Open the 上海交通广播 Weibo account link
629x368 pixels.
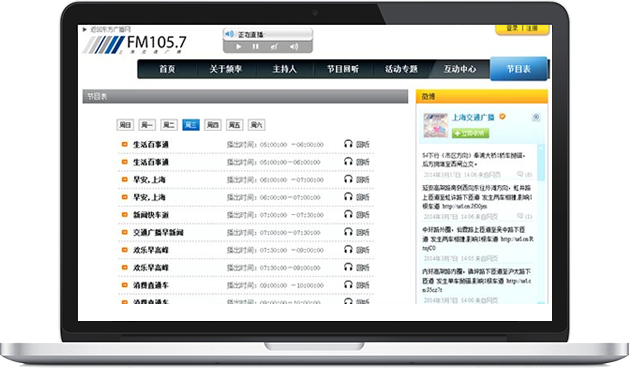coord(473,117)
